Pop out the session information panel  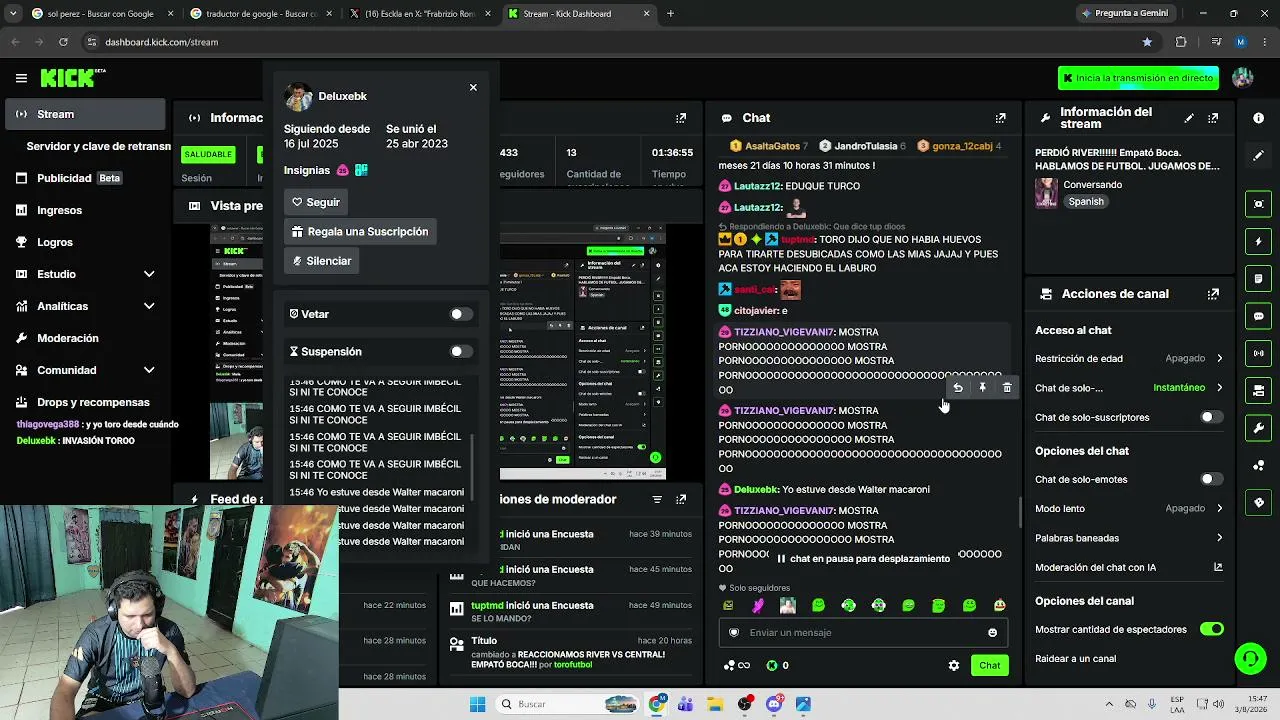pyautogui.click(x=681, y=118)
